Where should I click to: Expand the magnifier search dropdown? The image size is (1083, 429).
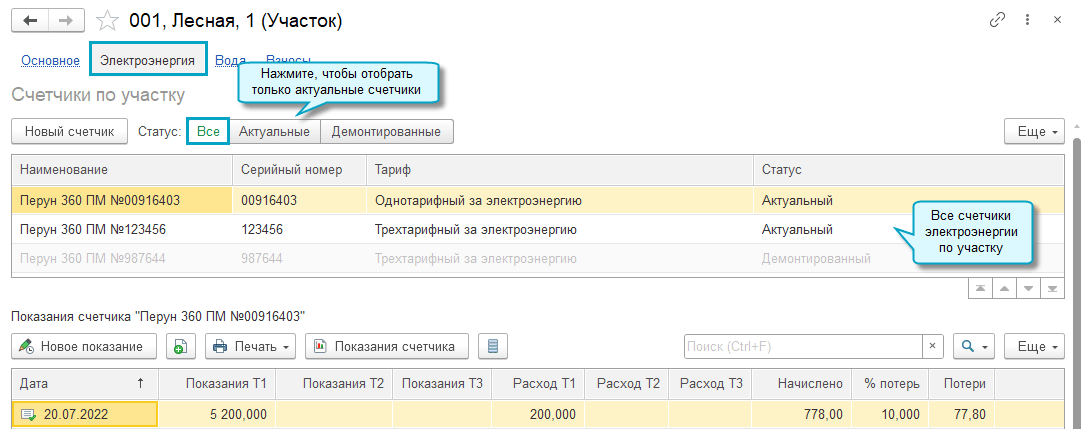coord(973,346)
